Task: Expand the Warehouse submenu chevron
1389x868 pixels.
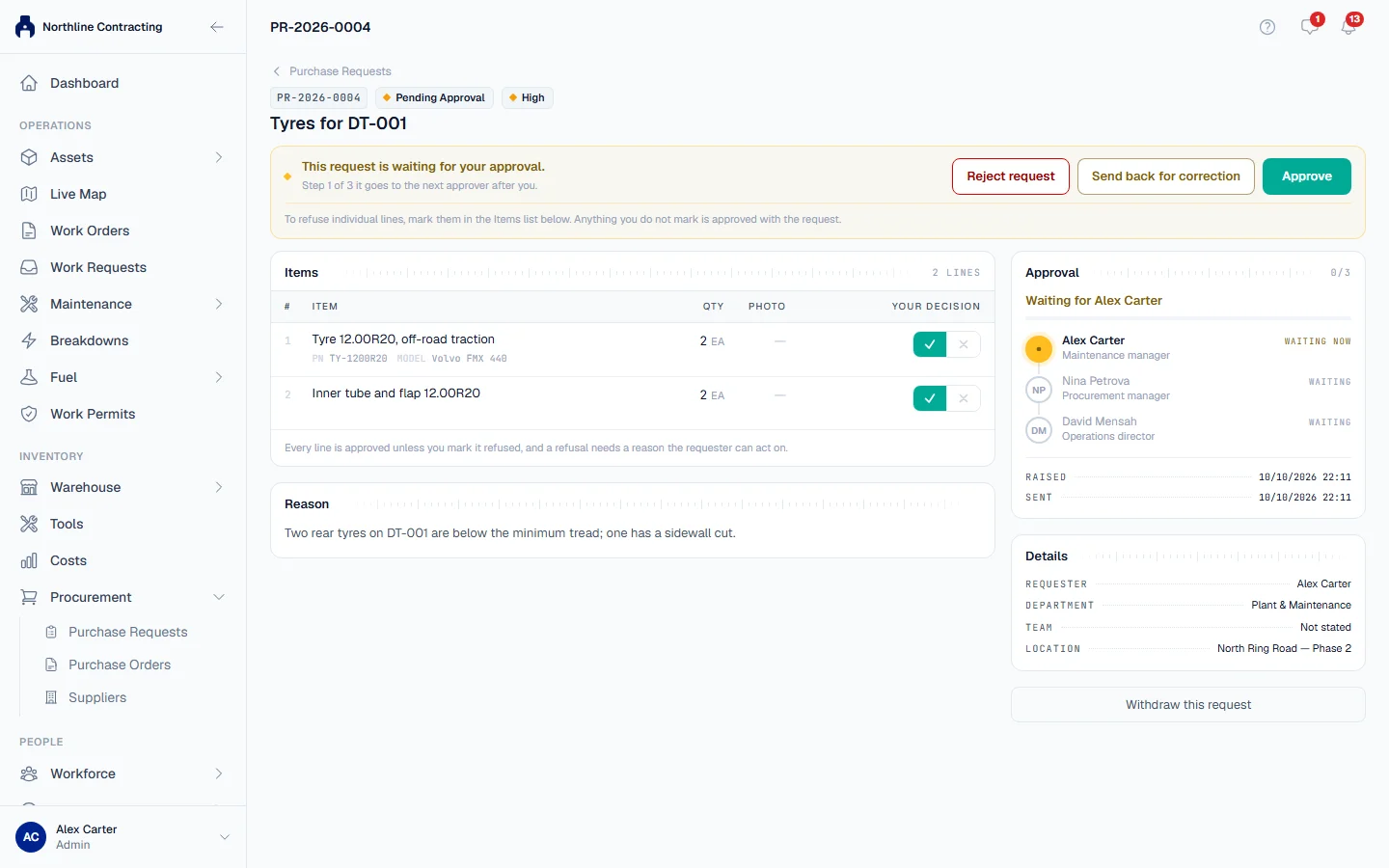Action: coord(219,487)
